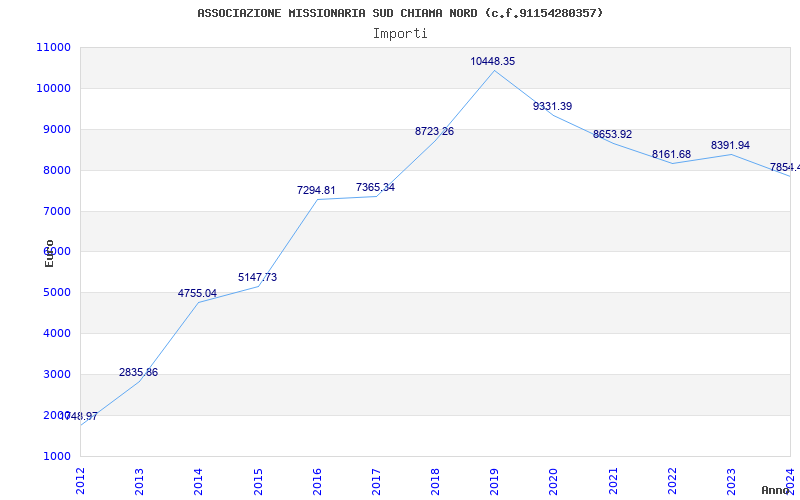
Task: Click the 2018 x-axis year label
Action: [435, 481]
